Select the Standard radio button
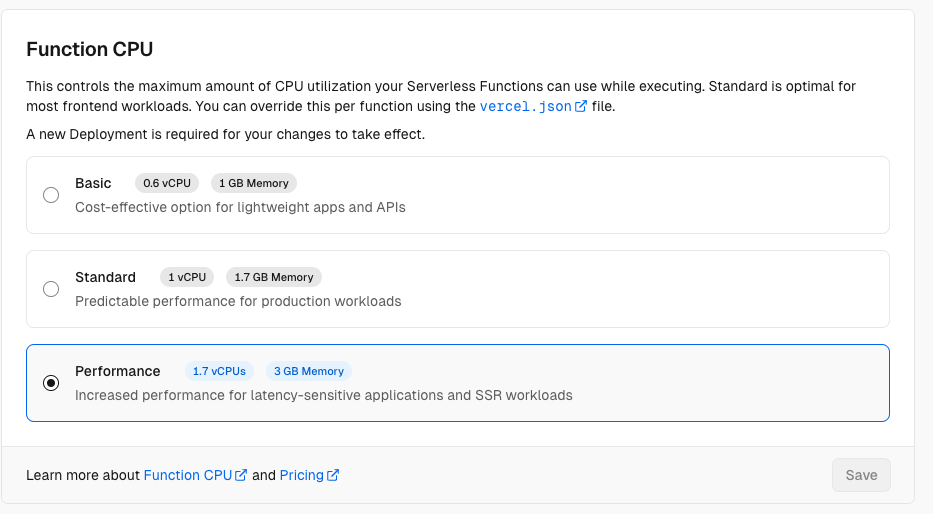This screenshot has width=933, height=514. (x=51, y=289)
